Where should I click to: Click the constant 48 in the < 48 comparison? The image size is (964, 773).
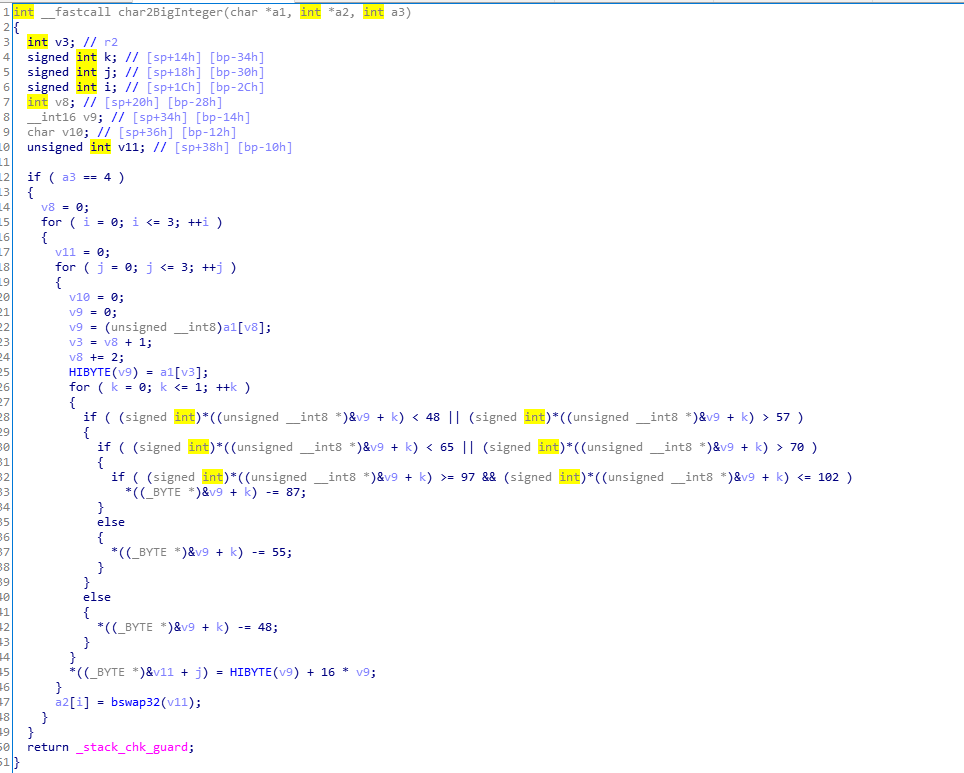[433, 418]
